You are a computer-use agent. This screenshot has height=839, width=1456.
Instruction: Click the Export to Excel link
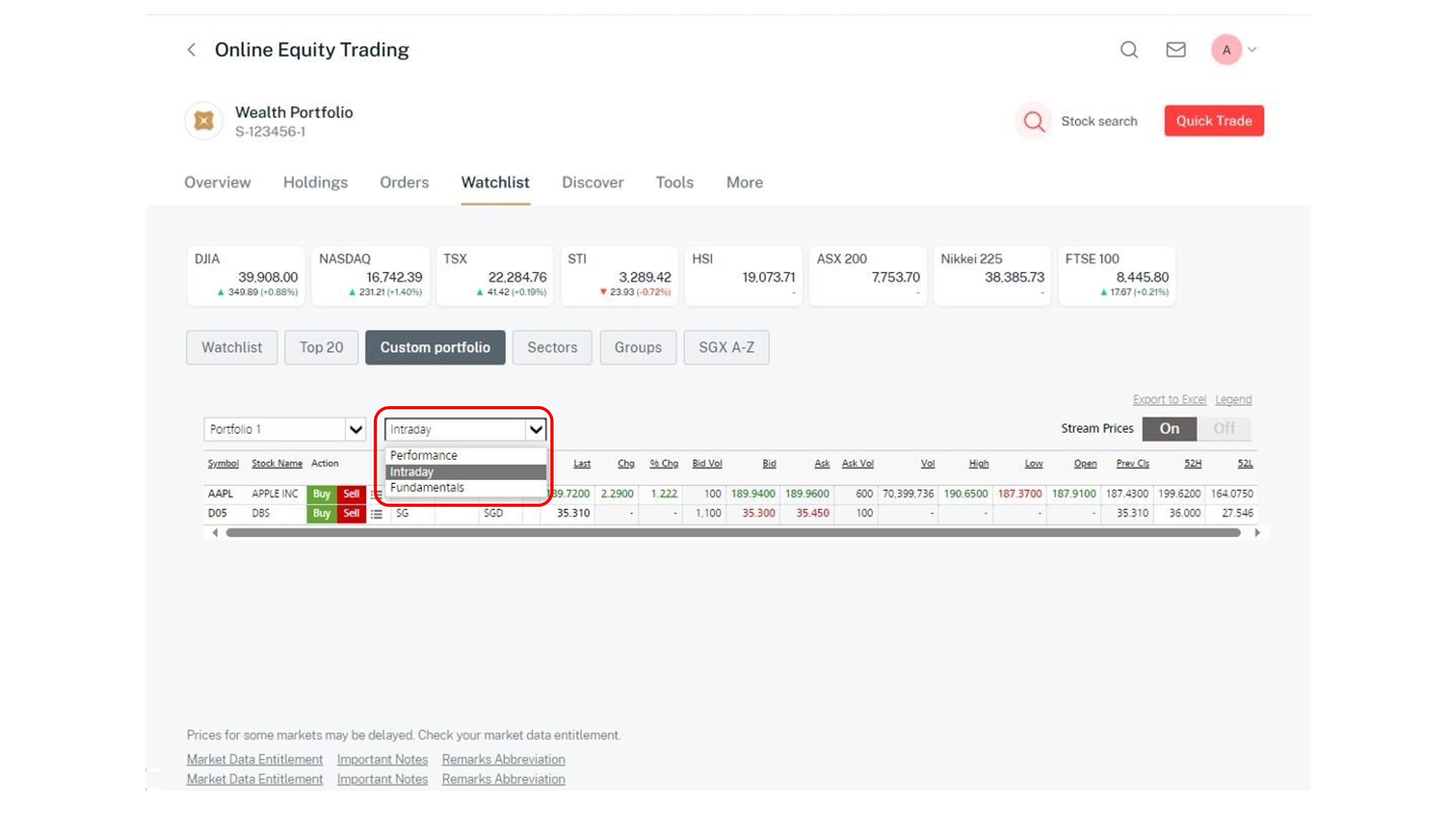(1169, 399)
